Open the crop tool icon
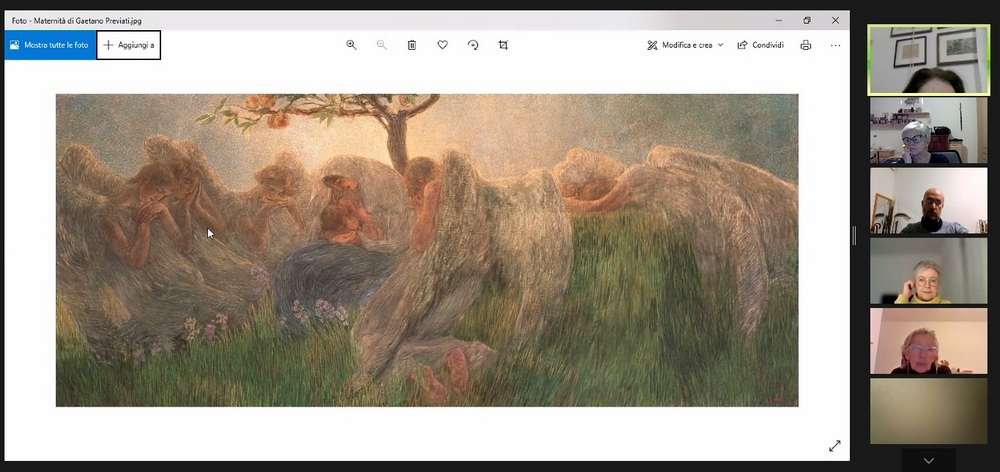The width and height of the screenshot is (1000, 472). point(503,45)
